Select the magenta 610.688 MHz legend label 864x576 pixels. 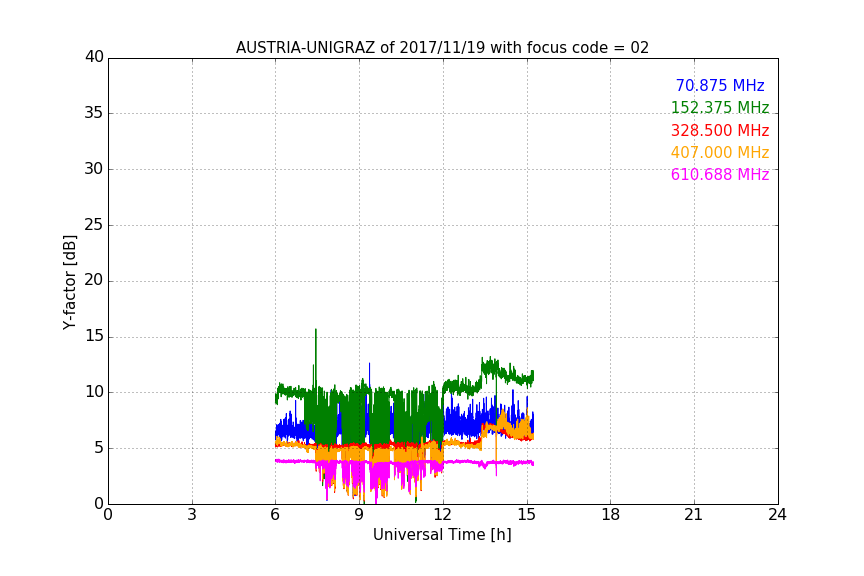[x=720, y=175]
